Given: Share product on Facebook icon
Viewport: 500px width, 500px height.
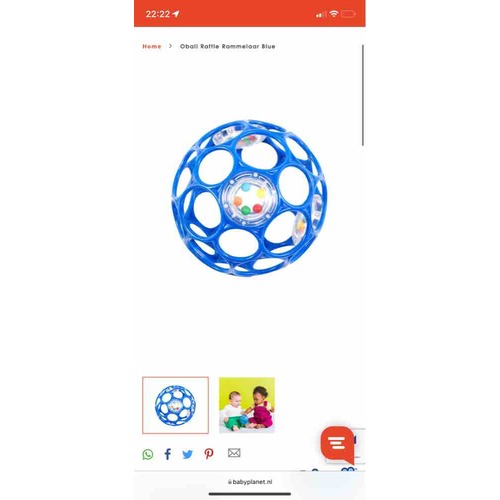Looking at the screenshot, I should tap(168, 454).
